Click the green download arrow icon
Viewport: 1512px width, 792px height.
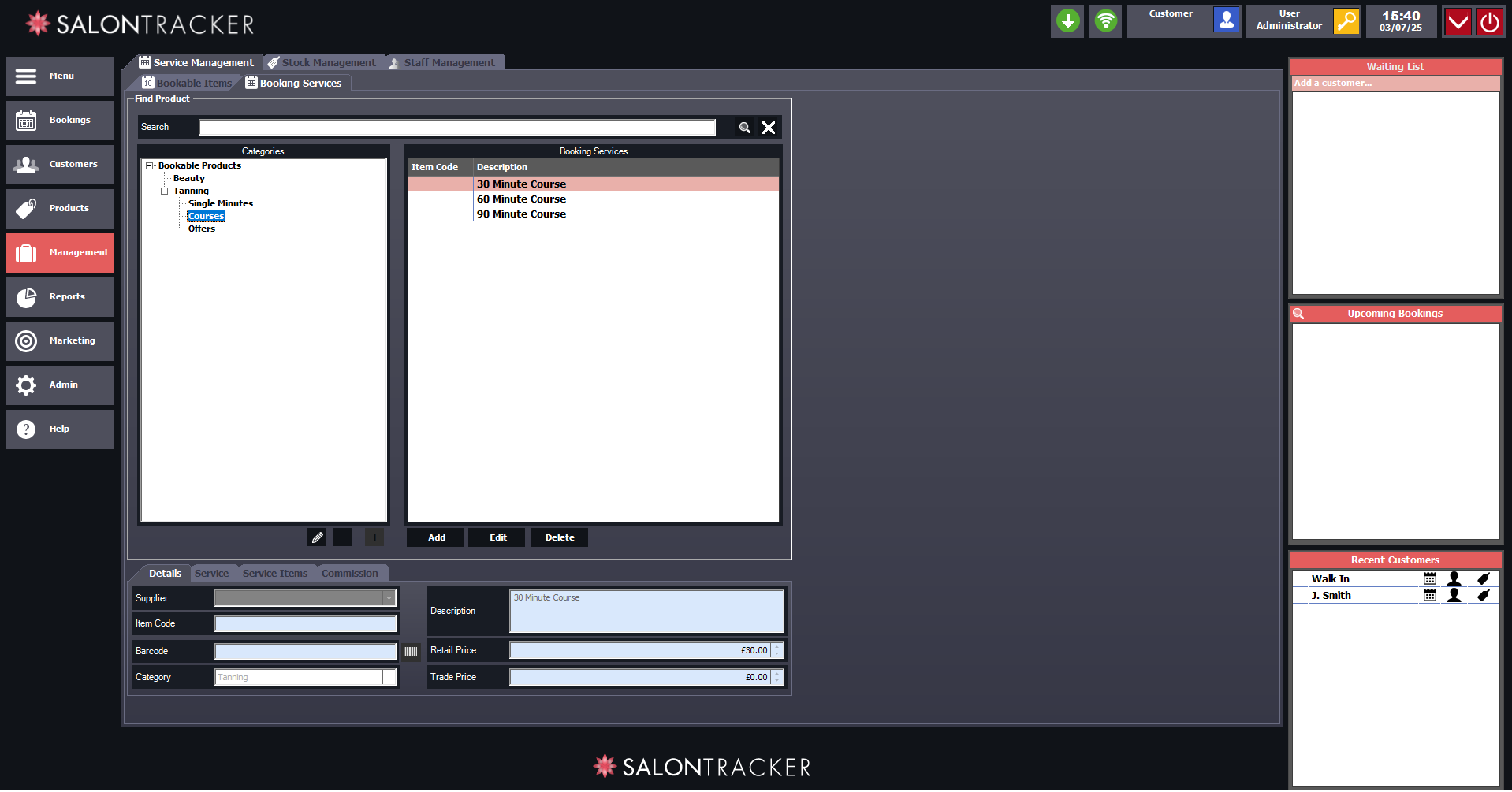(x=1067, y=21)
